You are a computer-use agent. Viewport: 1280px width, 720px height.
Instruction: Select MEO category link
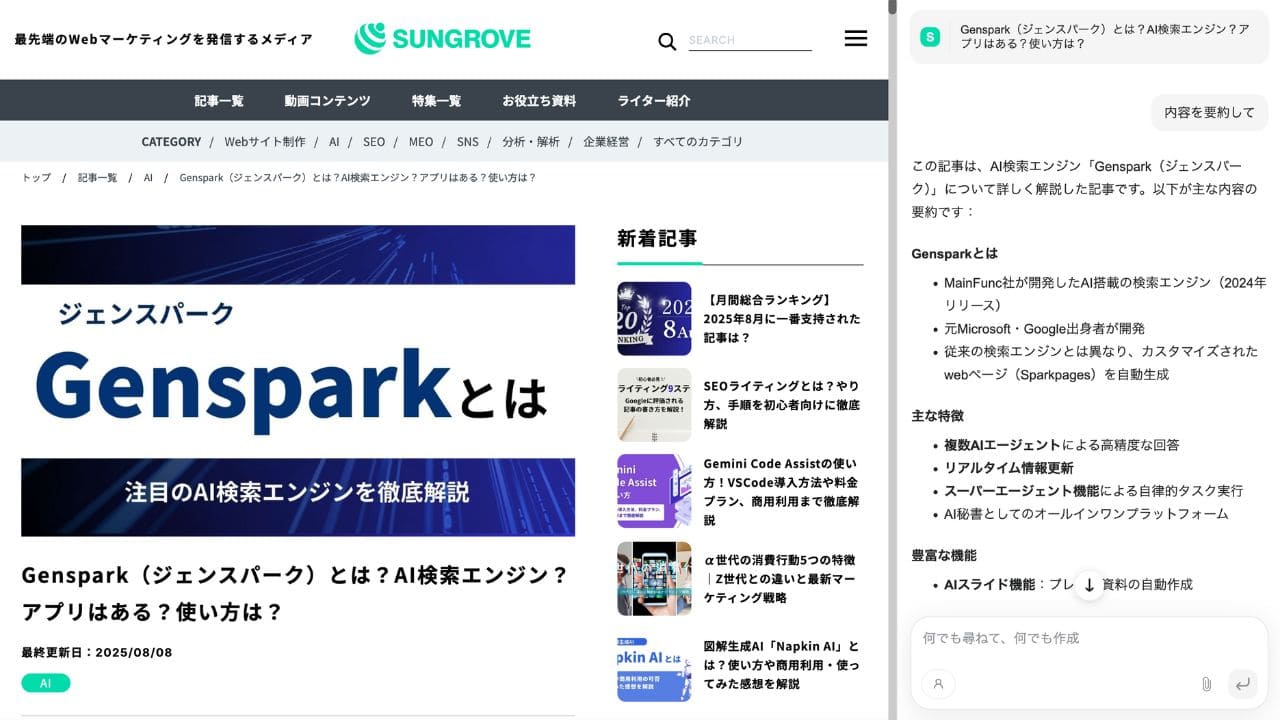point(421,142)
